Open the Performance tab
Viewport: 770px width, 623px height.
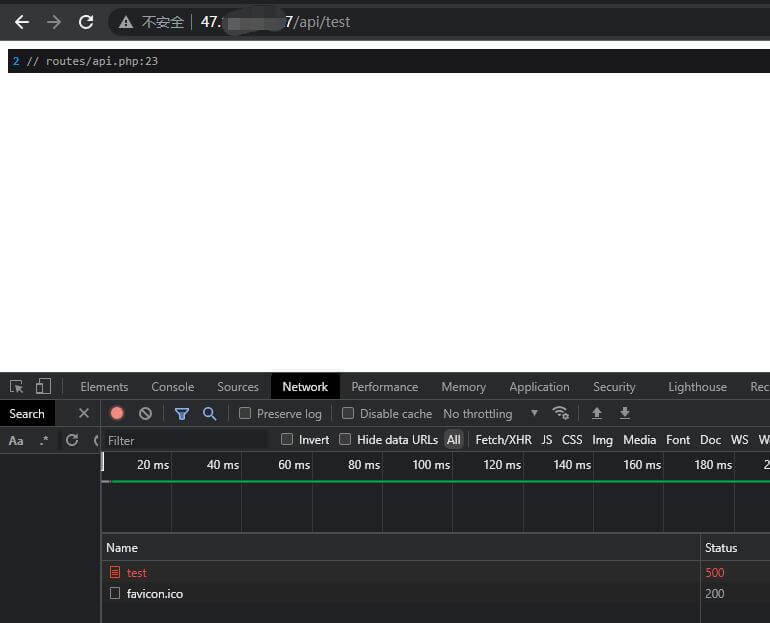385,387
